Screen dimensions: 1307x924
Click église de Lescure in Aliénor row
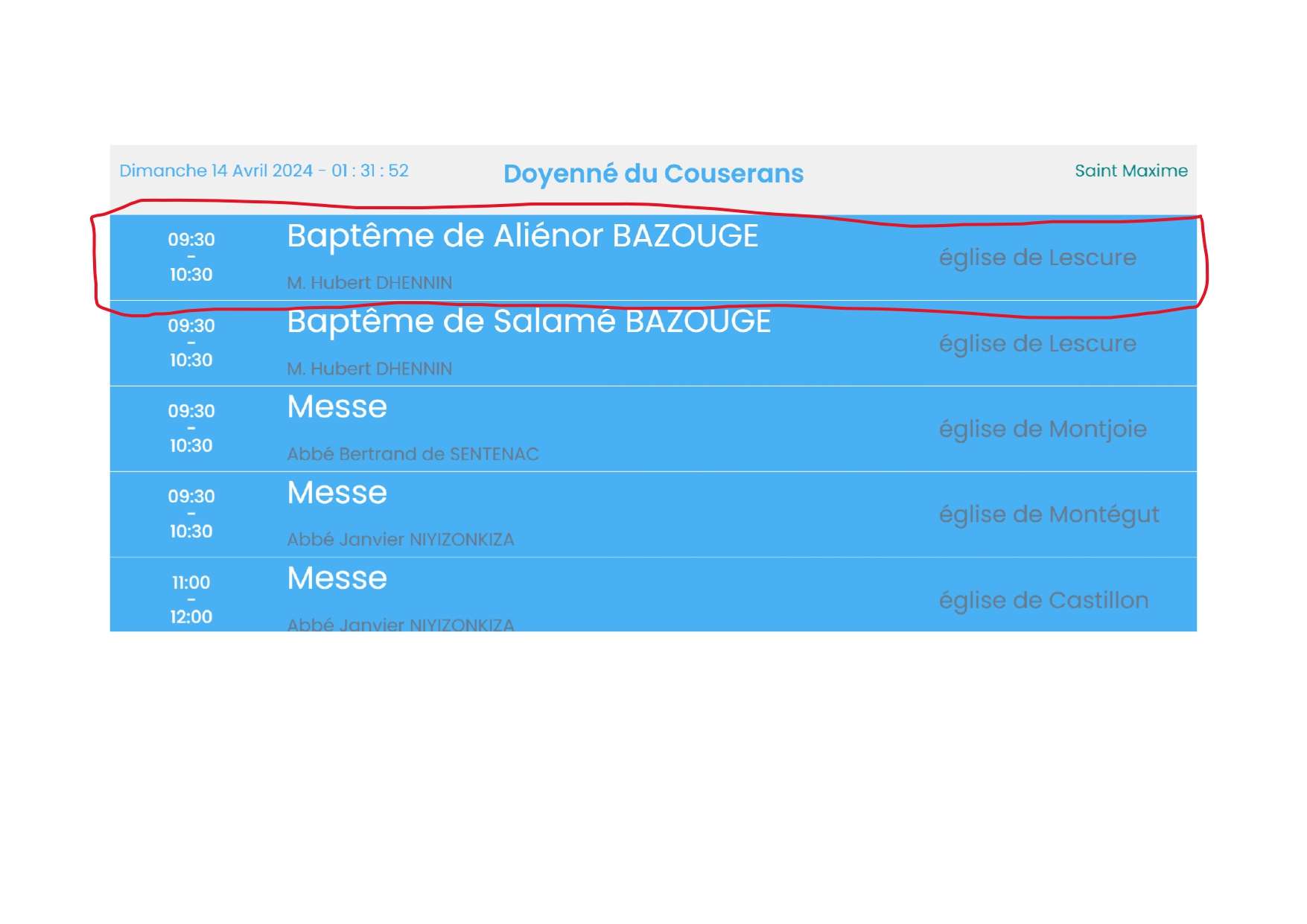click(1037, 258)
